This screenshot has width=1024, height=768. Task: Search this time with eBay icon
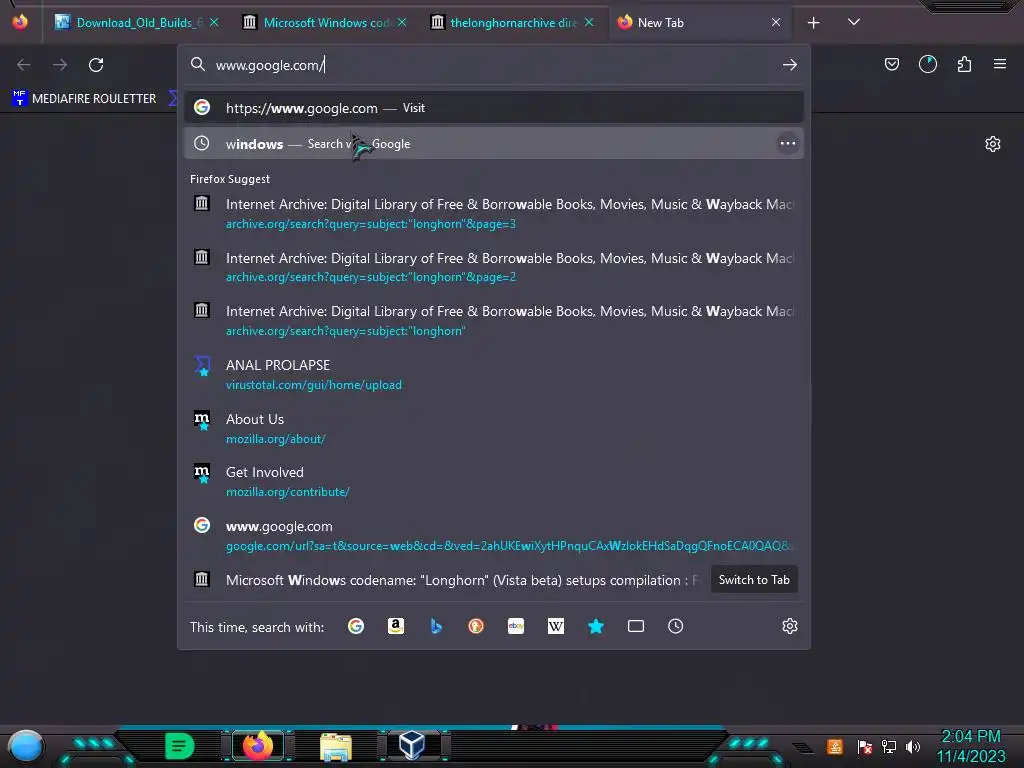click(516, 626)
